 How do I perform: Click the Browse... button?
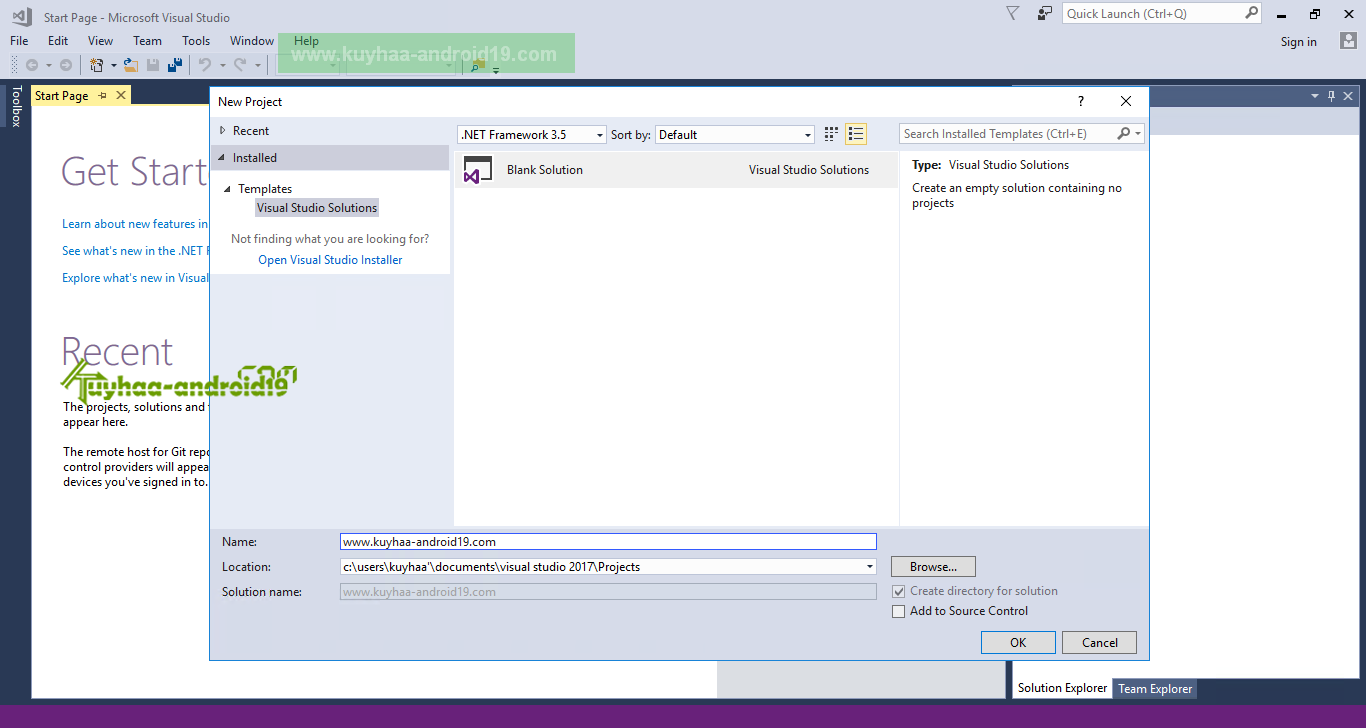pyautogui.click(x=933, y=567)
